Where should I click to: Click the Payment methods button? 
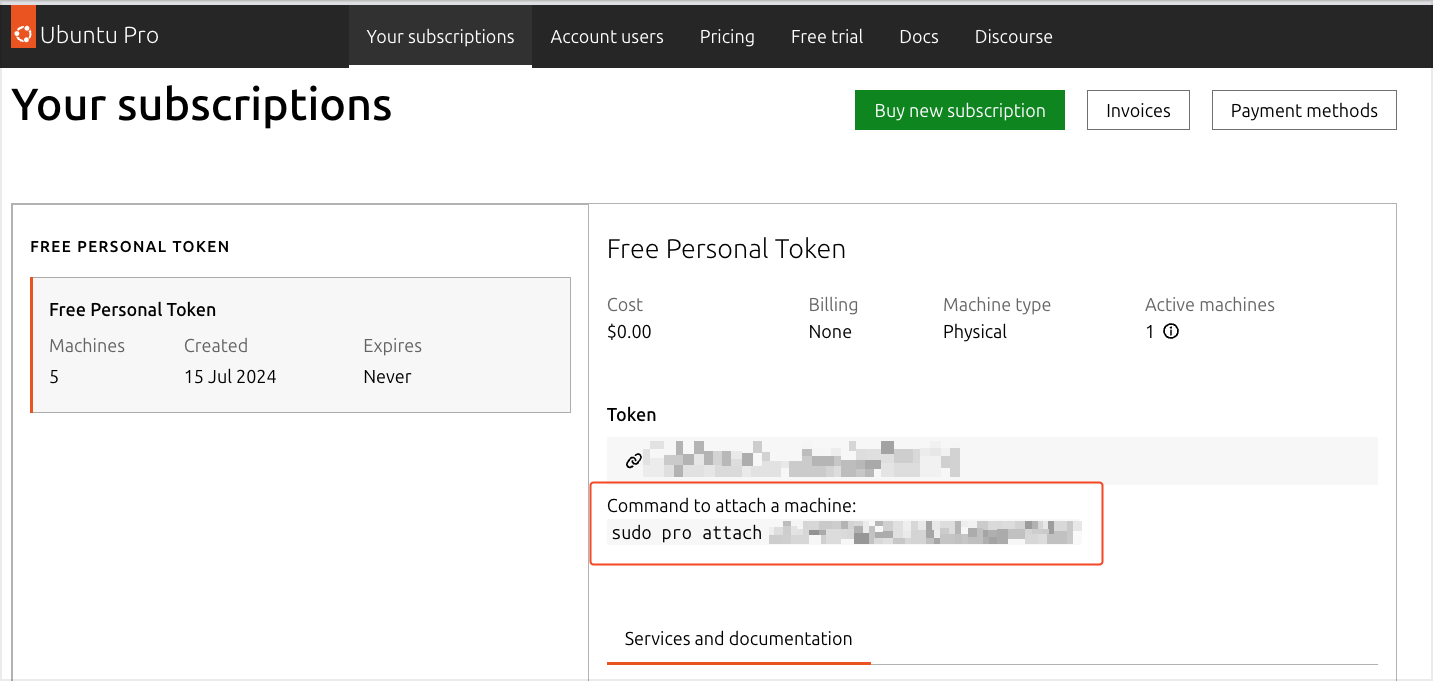point(1303,111)
